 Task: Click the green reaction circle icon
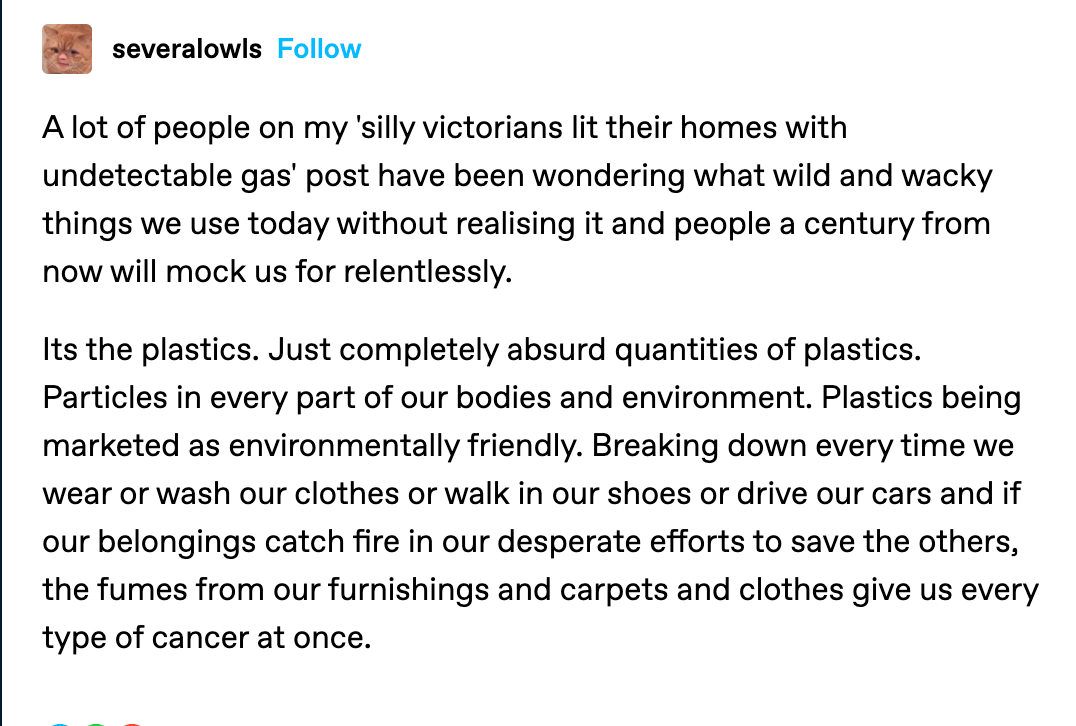[96, 724]
